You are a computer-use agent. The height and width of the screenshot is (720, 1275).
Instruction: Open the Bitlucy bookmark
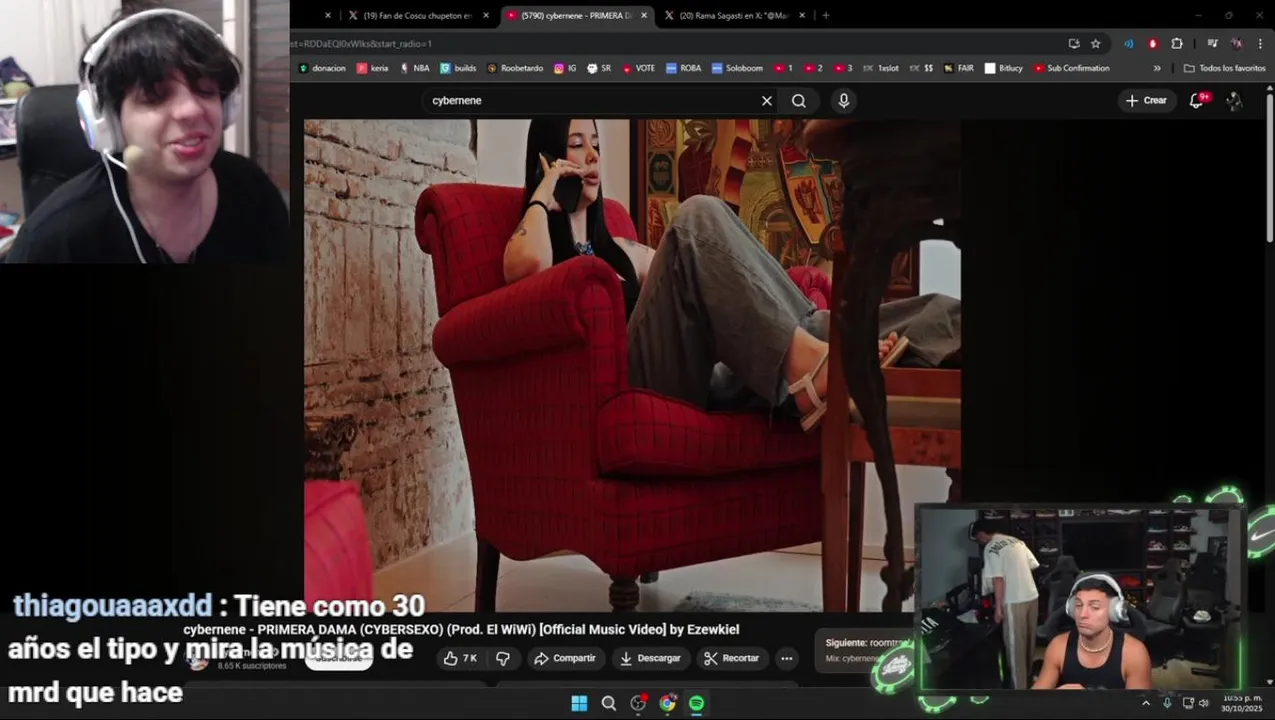click(1004, 68)
